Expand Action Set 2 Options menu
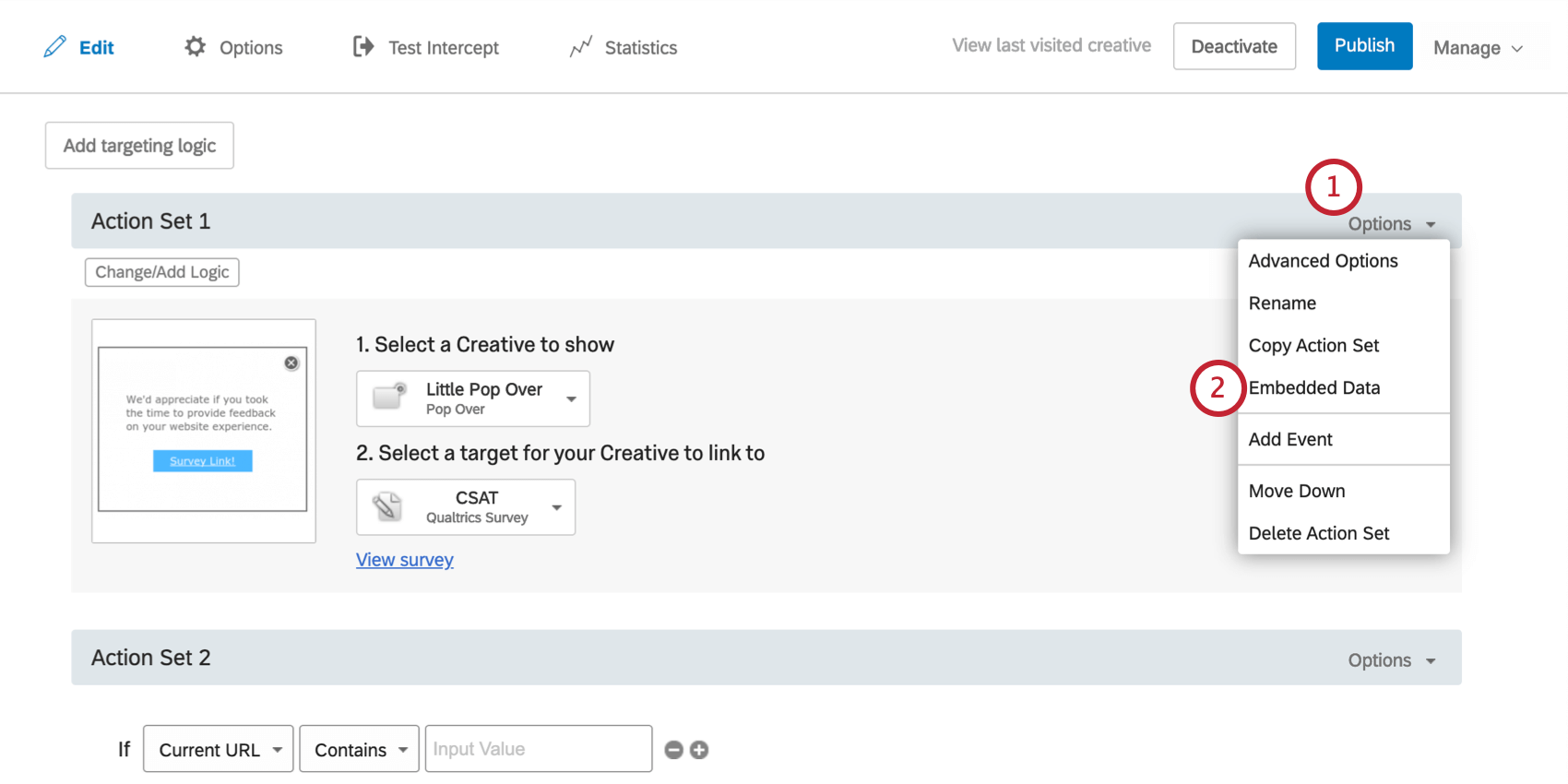 (x=1391, y=660)
